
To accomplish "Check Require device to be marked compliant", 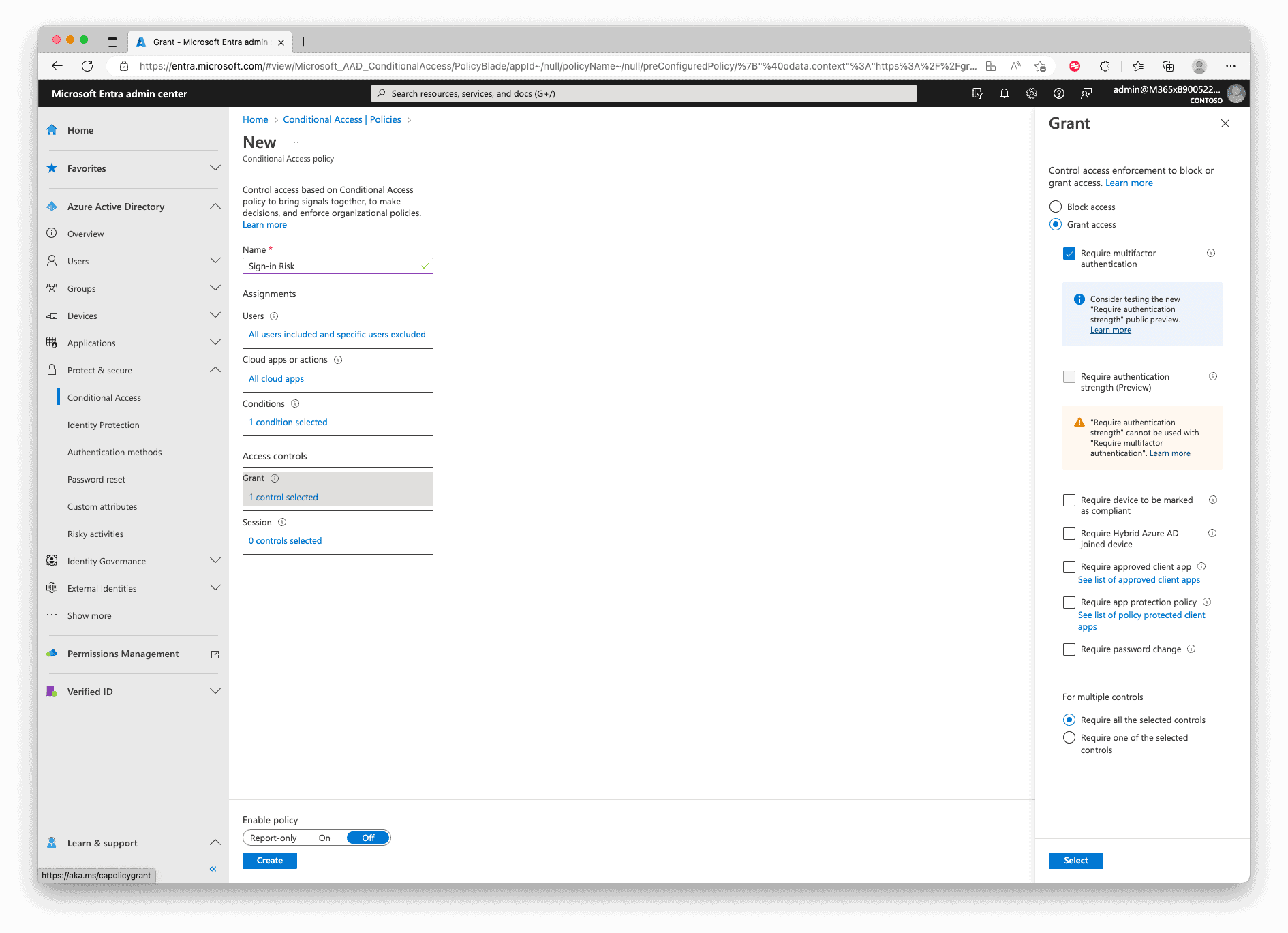I will (x=1069, y=501).
